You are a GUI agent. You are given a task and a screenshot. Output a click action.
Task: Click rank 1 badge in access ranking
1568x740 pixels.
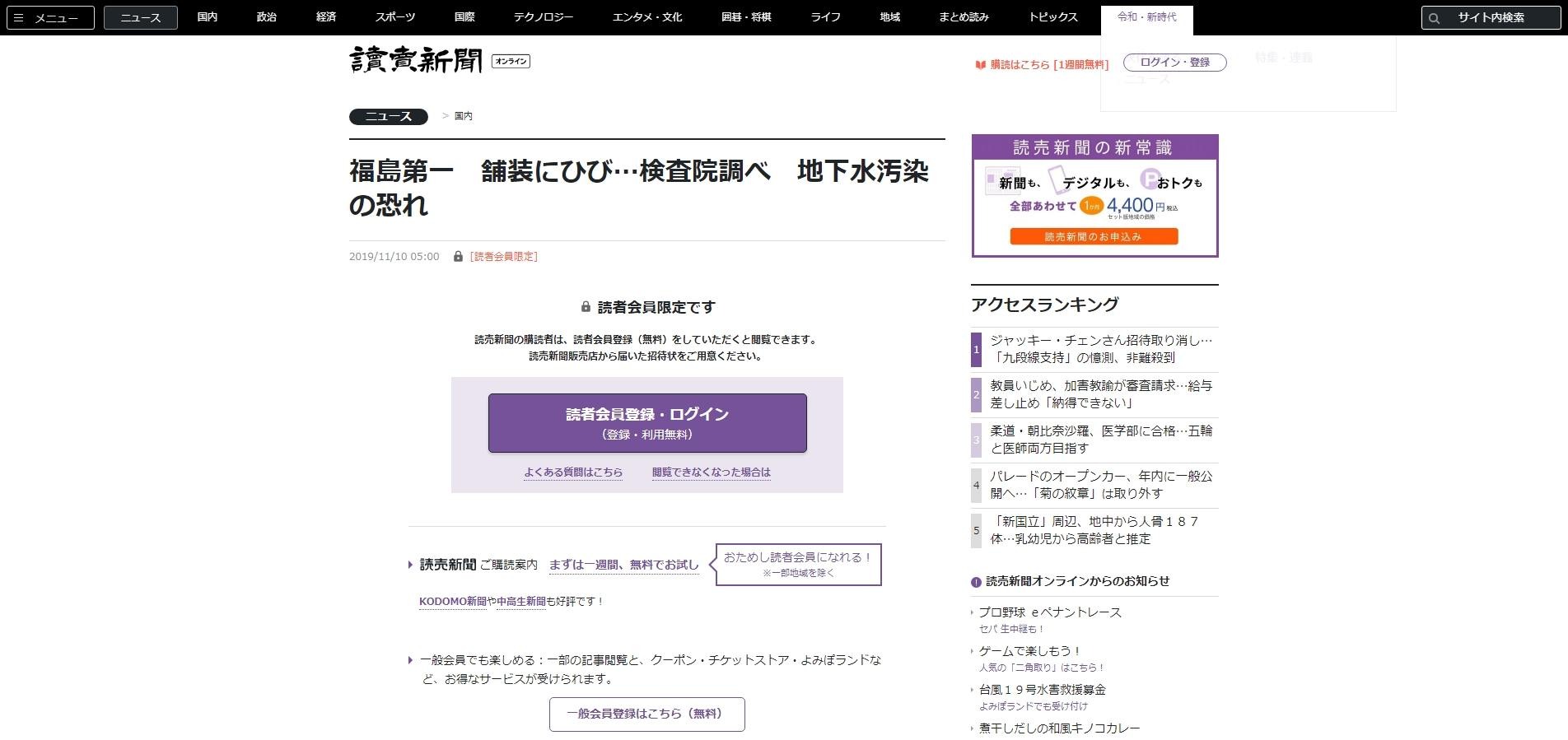pos(977,349)
